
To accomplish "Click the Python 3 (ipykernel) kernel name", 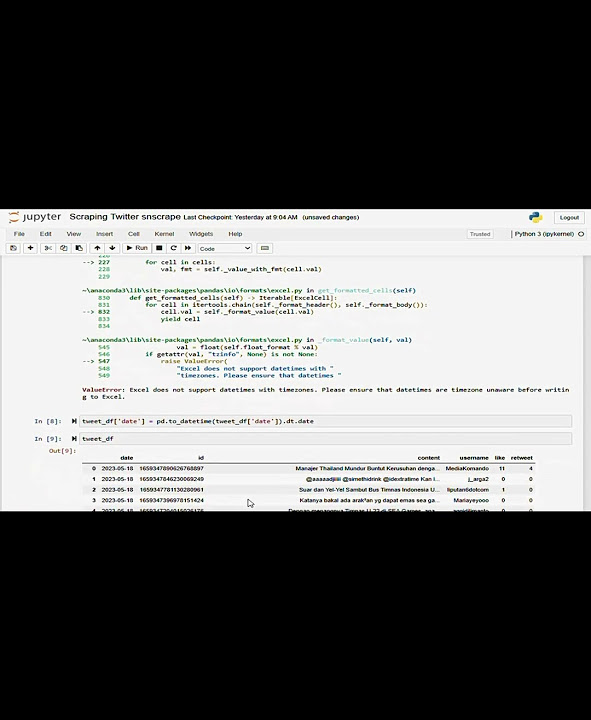I will 544,234.
